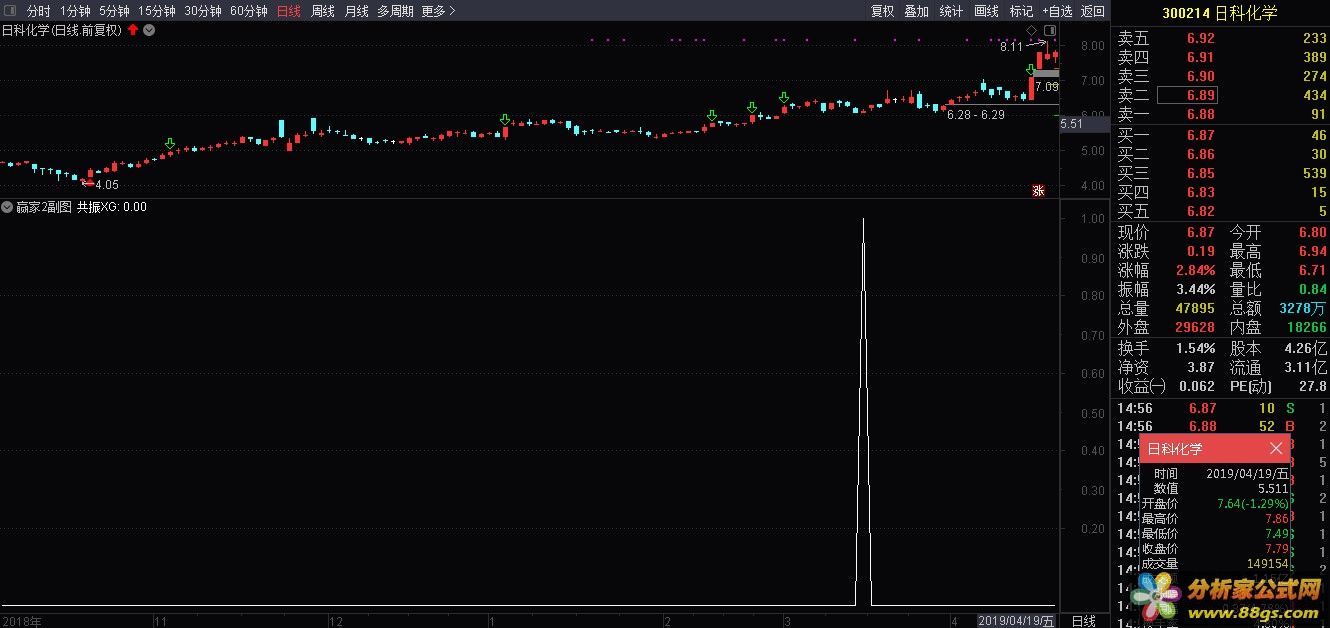Viewport: 1330px width, 628px height.
Task: Click the green arrow signal above 7.09
Action: click(1030, 69)
